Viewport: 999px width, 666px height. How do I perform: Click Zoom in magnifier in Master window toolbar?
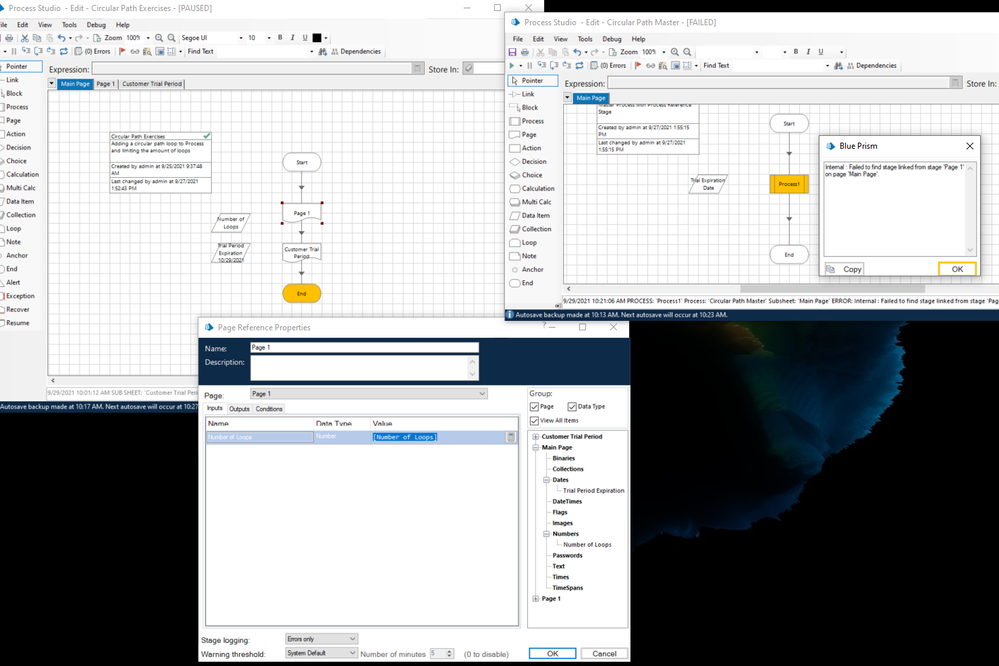[x=677, y=52]
